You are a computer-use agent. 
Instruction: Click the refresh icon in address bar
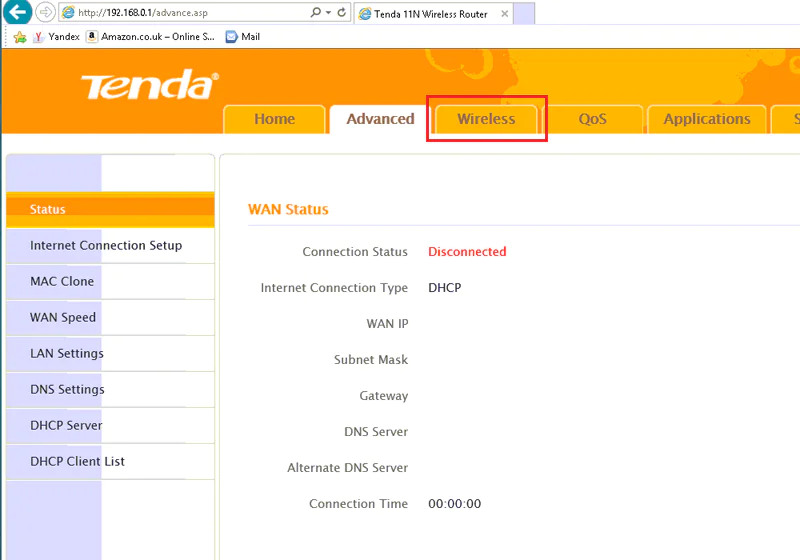tap(342, 13)
